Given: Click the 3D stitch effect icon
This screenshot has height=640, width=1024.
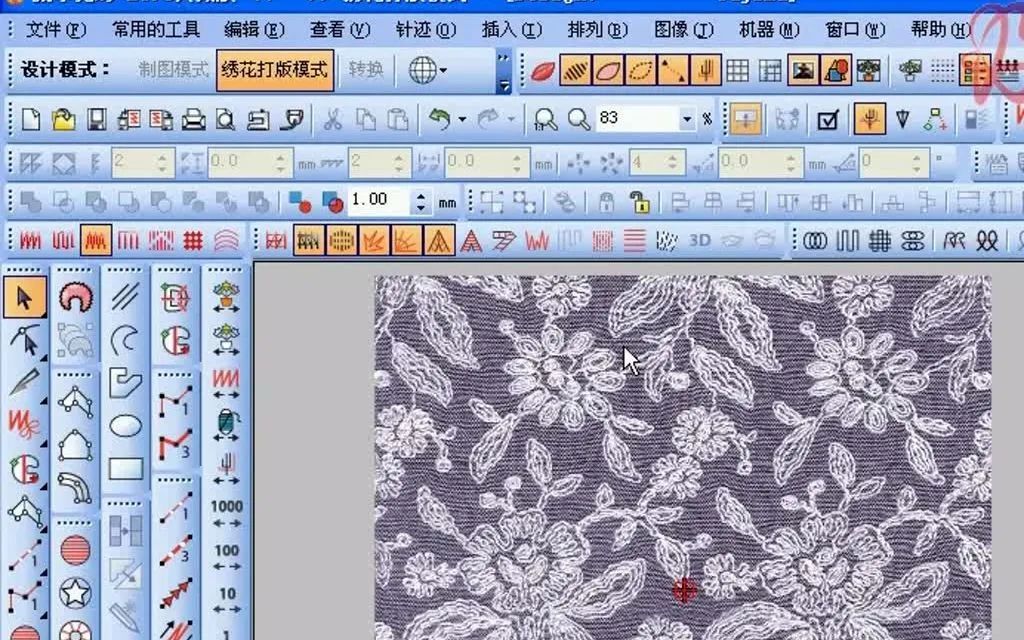Looking at the screenshot, I should tap(699, 241).
